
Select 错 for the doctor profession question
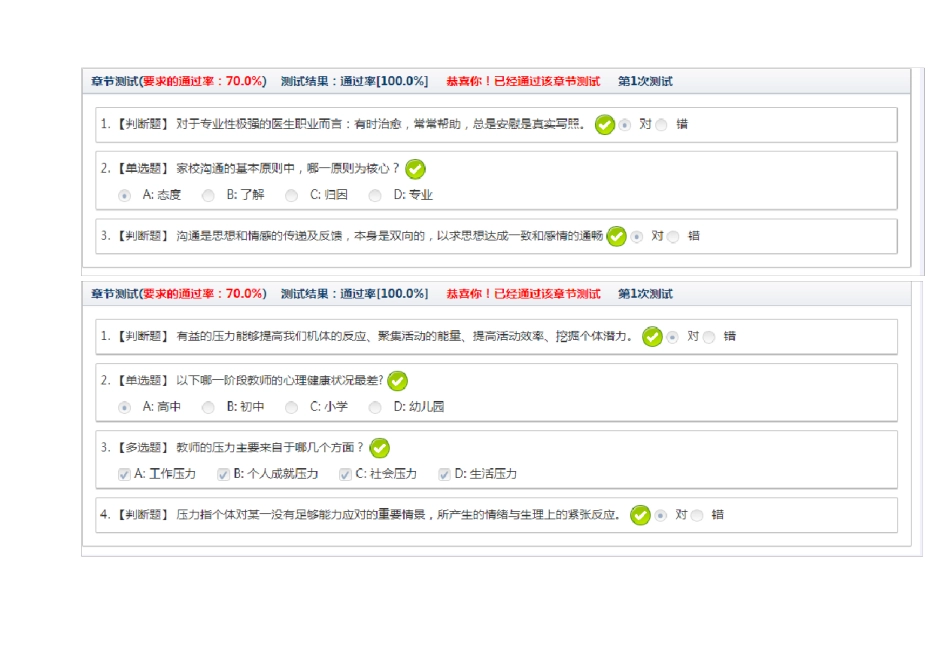click(662, 125)
